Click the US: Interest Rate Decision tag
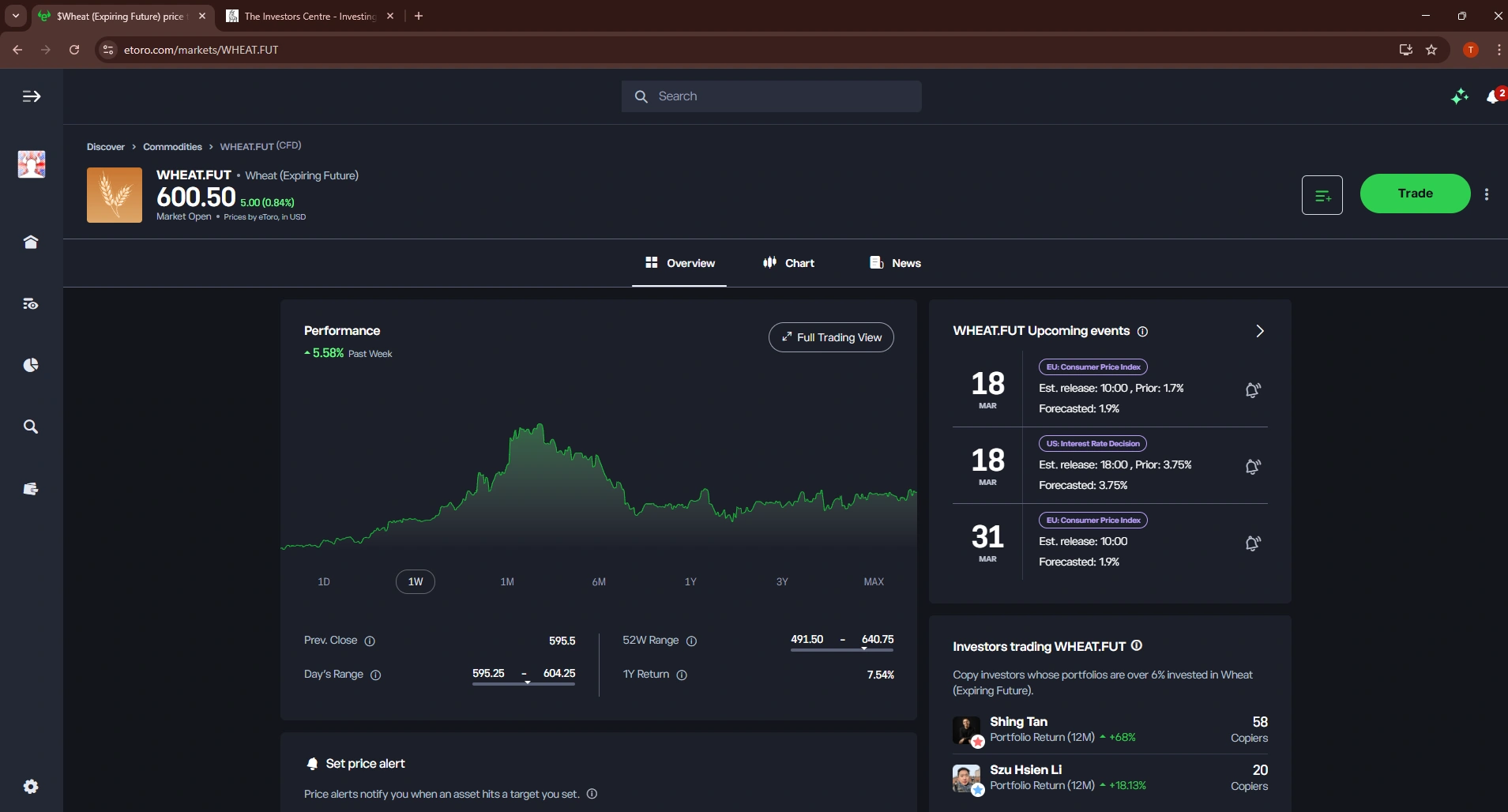 (1092, 444)
